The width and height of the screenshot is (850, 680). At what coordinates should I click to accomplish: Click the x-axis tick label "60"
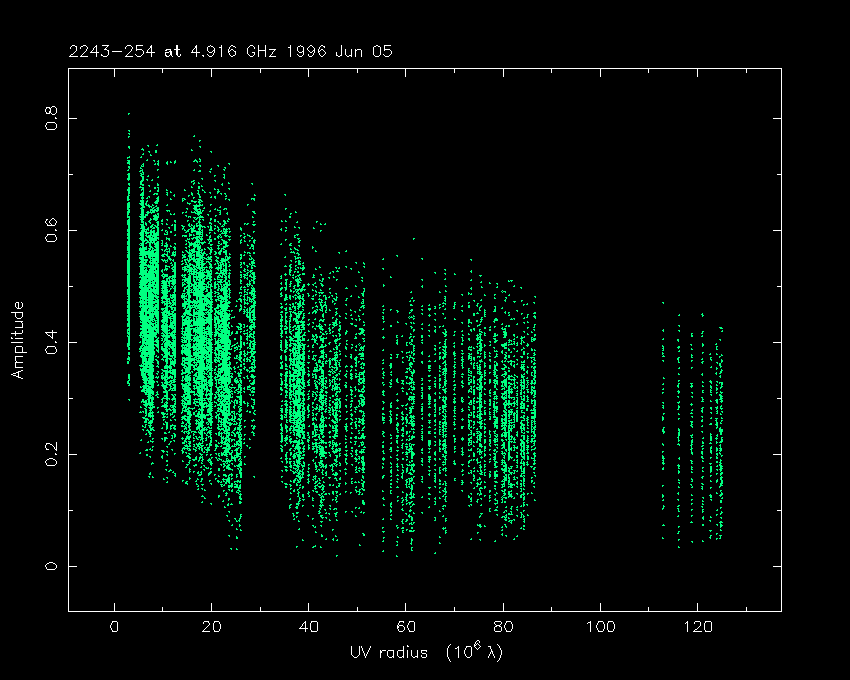click(x=406, y=629)
